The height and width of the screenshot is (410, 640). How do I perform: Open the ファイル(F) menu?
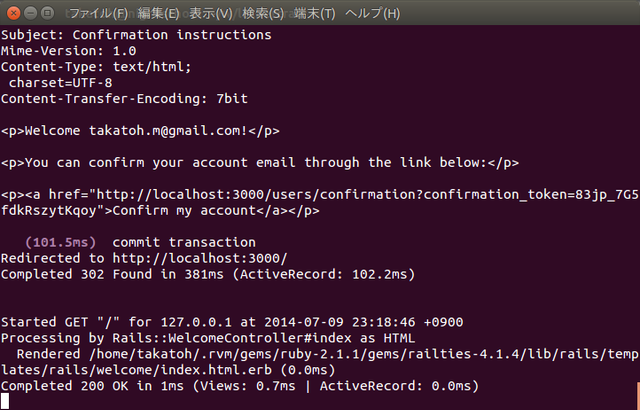click(x=97, y=14)
